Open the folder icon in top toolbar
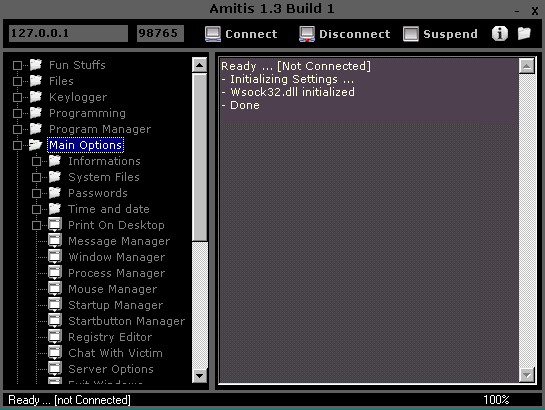The image size is (545, 410). (524, 33)
